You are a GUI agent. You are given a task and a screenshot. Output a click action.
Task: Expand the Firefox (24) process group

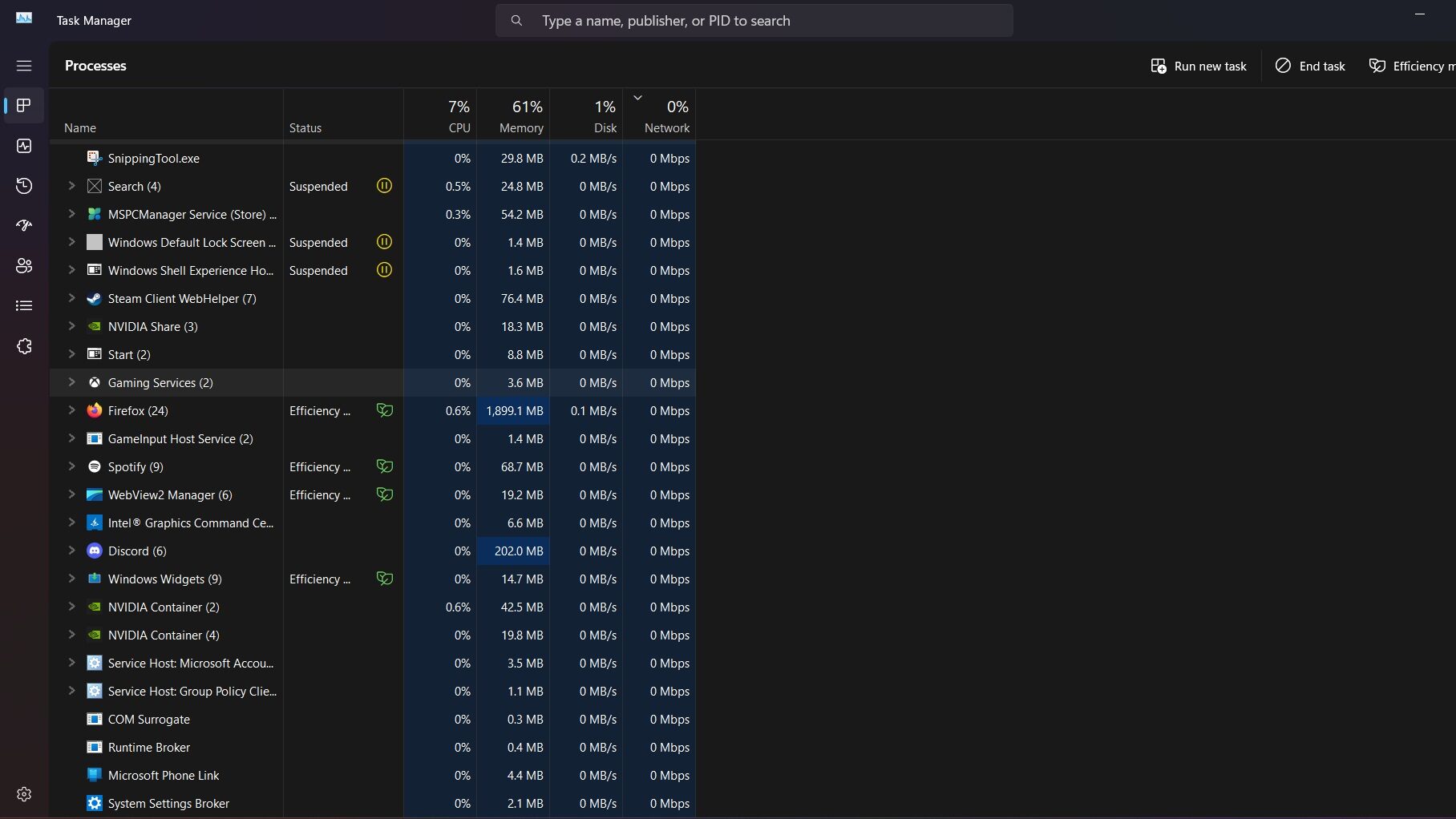click(x=71, y=410)
